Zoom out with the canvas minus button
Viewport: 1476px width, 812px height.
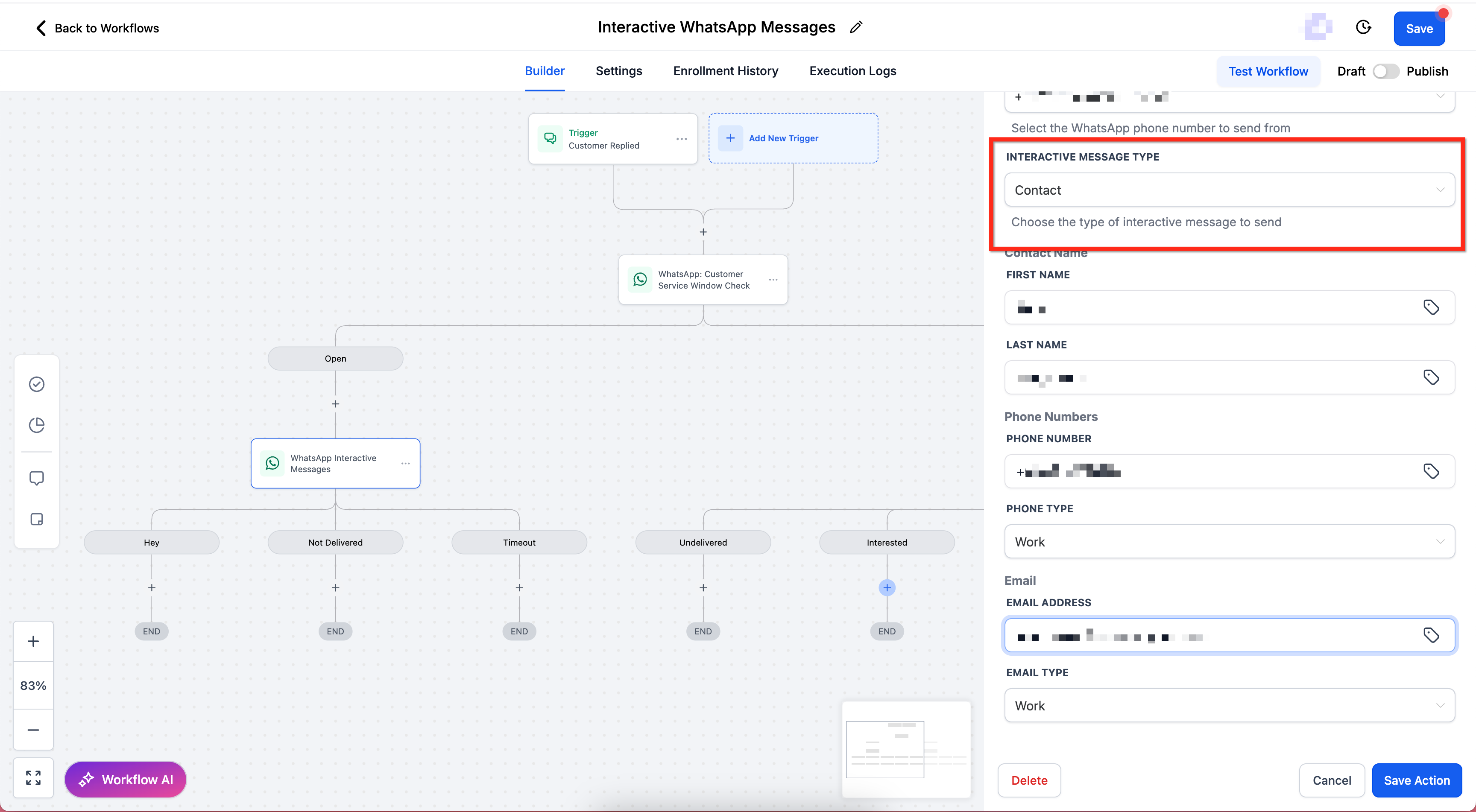pyautogui.click(x=33, y=730)
